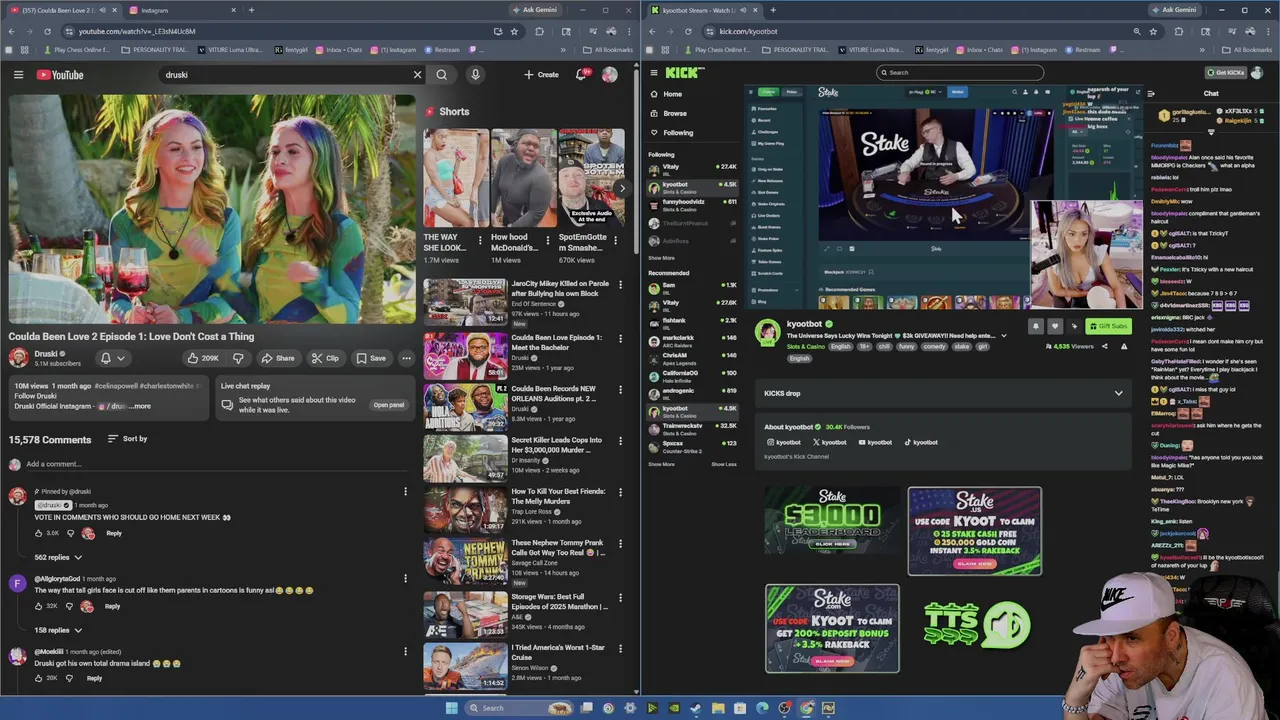Save the video to a playlist
The height and width of the screenshot is (720, 1280).
(370, 358)
